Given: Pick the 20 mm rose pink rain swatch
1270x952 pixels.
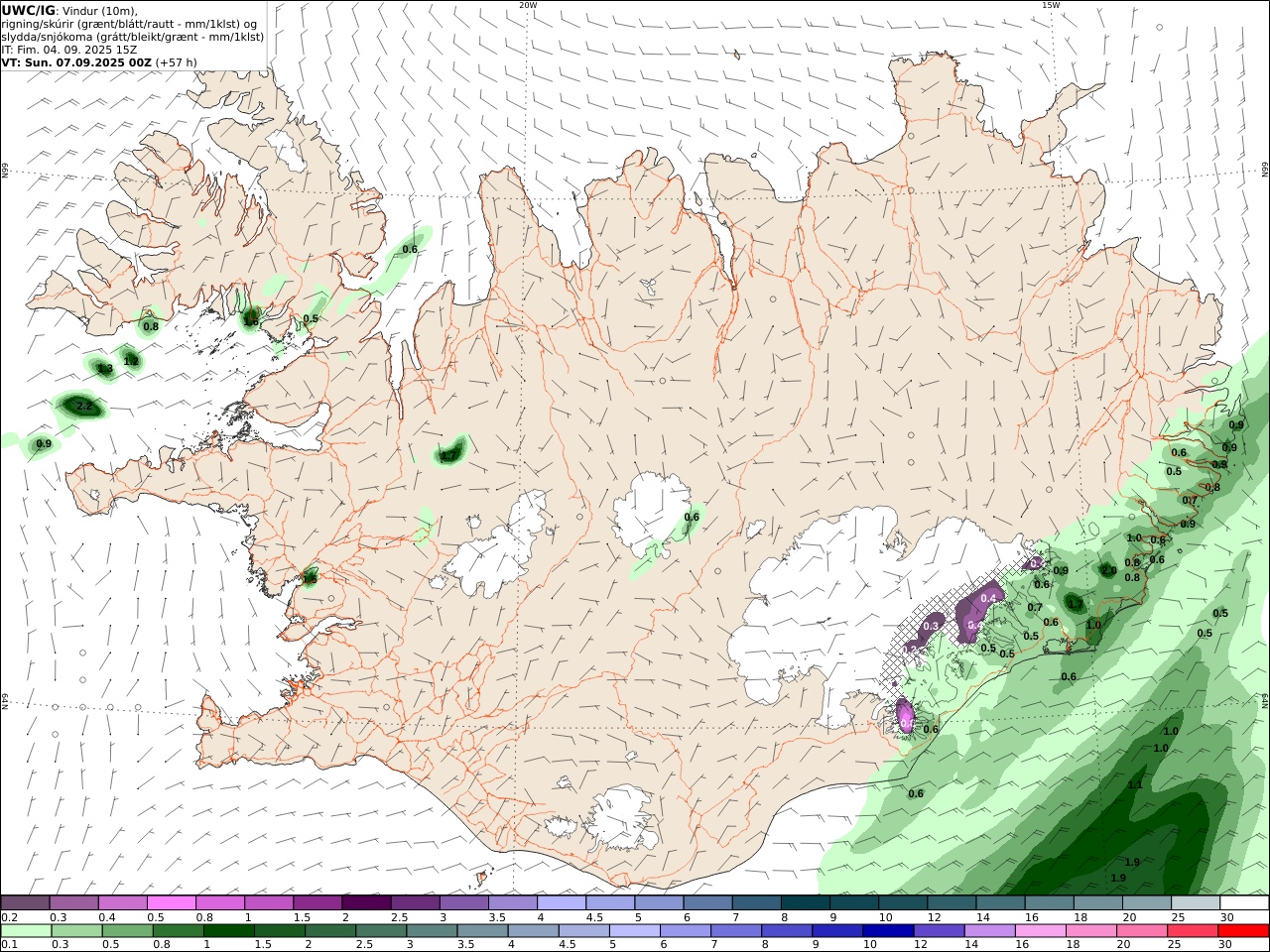Looking at the screenshot, I should [x=1141, y=930].
